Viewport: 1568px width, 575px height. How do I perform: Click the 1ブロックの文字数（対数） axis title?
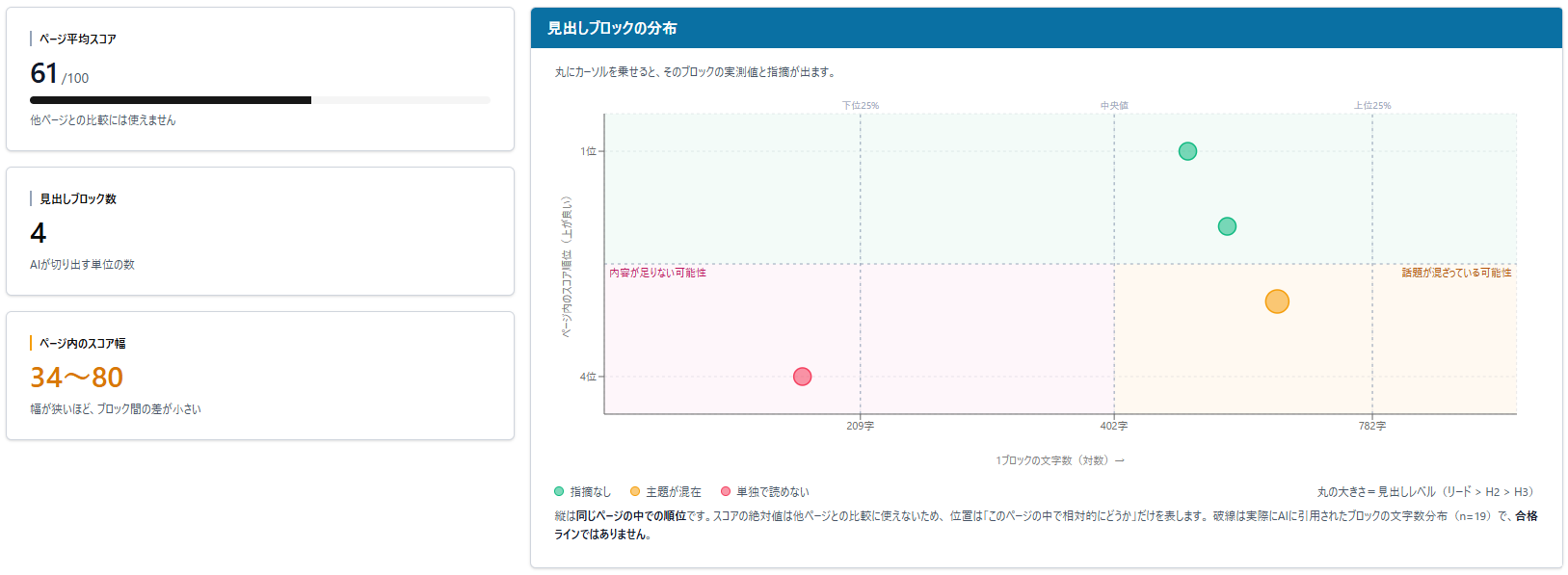(x=1060, y=460)
